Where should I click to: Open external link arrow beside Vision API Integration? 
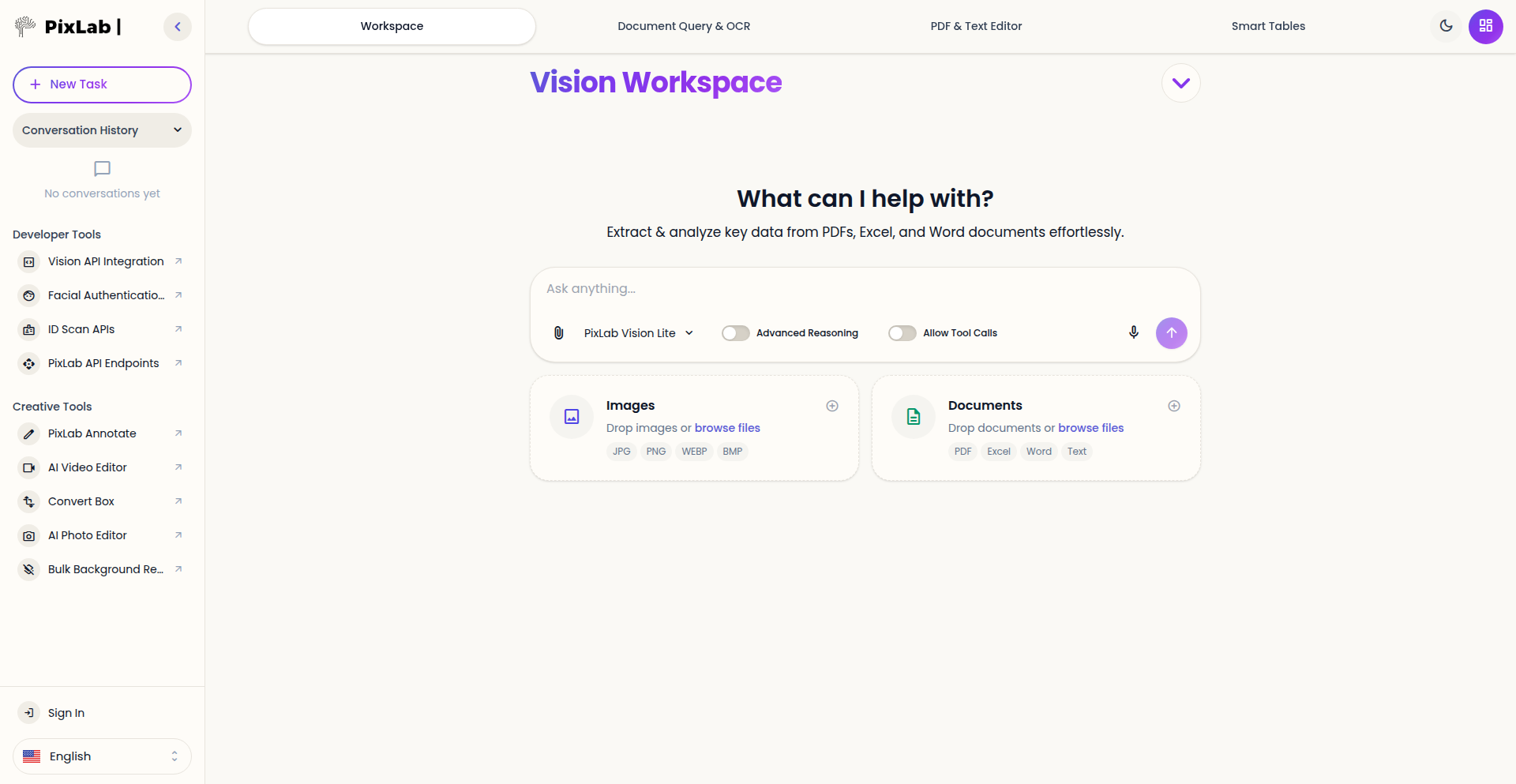click(x=178, y=261)
